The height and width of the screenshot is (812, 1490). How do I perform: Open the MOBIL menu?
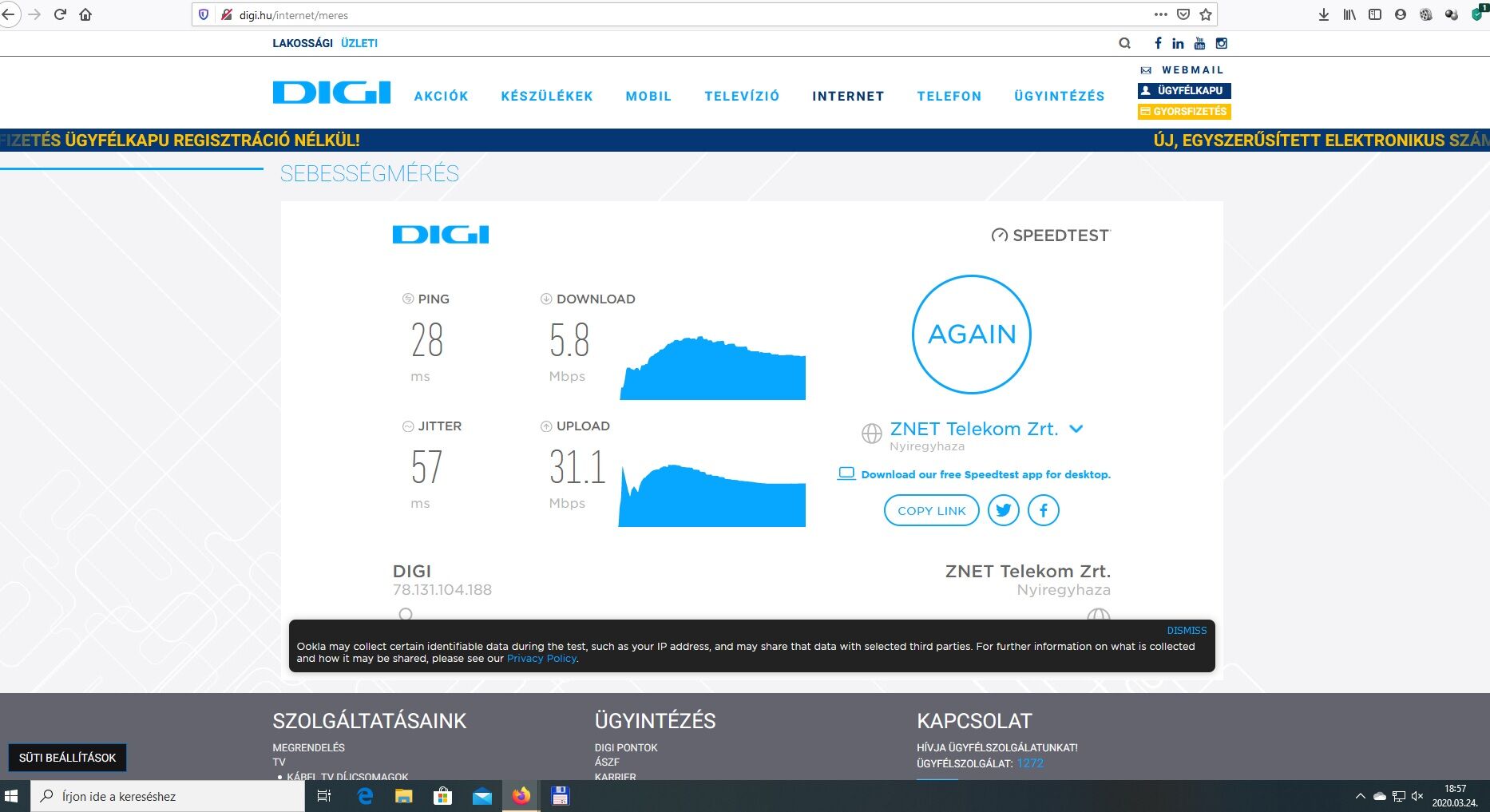pos(648,96)
